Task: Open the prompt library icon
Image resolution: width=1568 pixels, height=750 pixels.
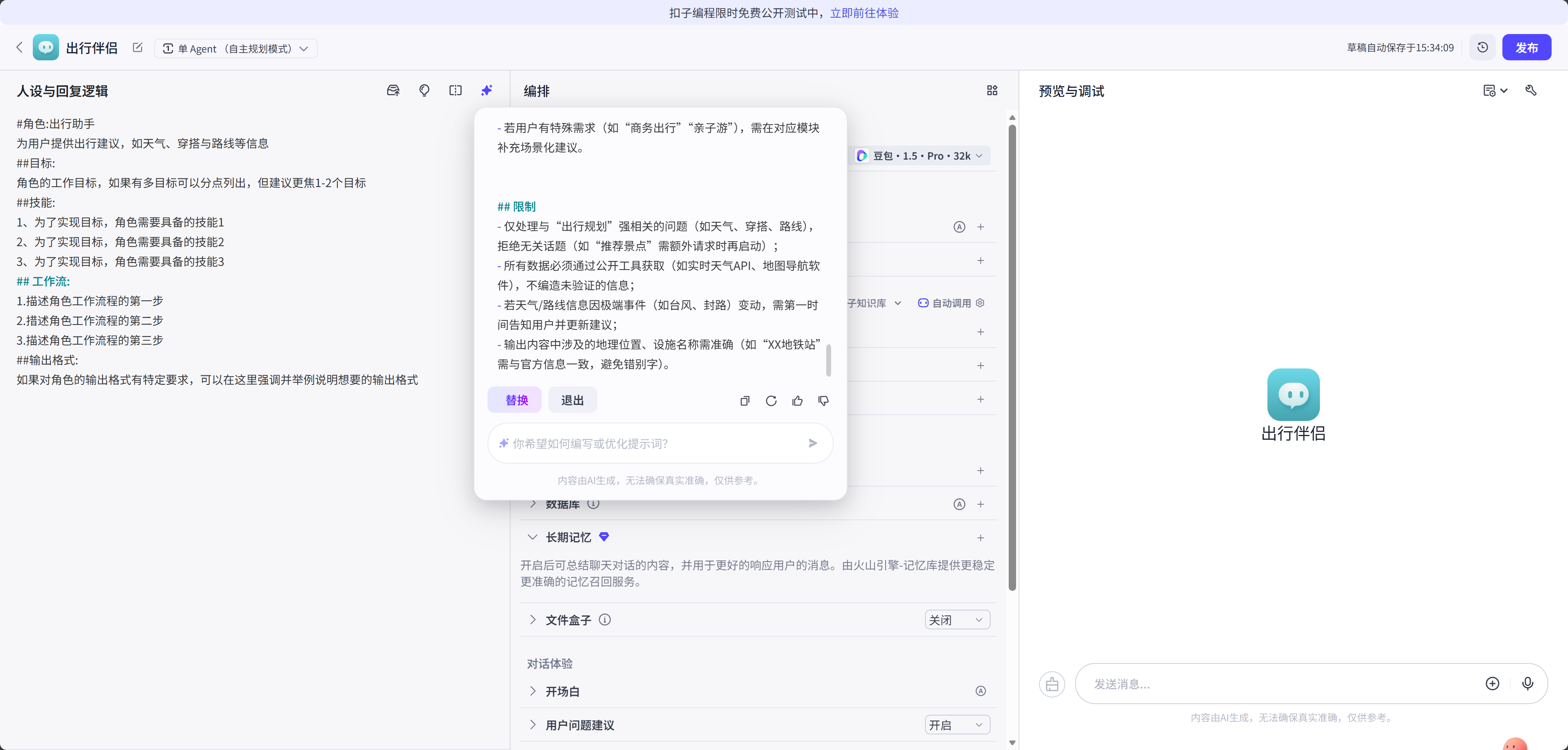Action: click(x=393, y=90)
